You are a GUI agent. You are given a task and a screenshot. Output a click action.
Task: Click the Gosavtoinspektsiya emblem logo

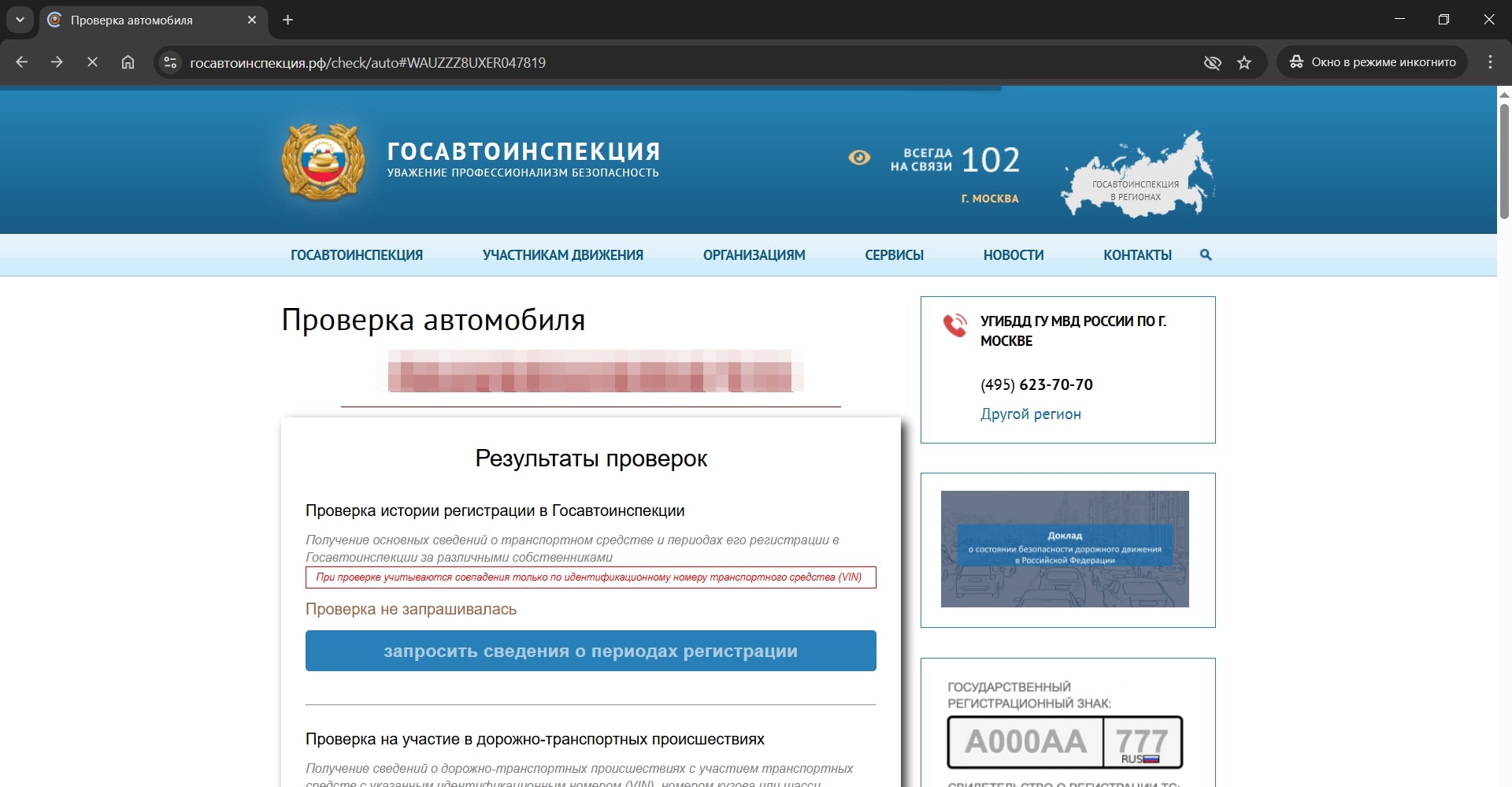click(324, 163)
